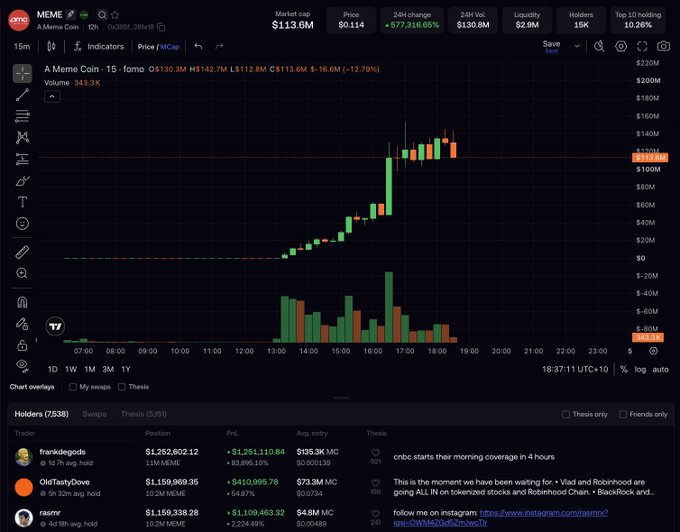Lock all drawing tools
The width and height of the screenshot is (680, 532).
[x=22, y=345]
